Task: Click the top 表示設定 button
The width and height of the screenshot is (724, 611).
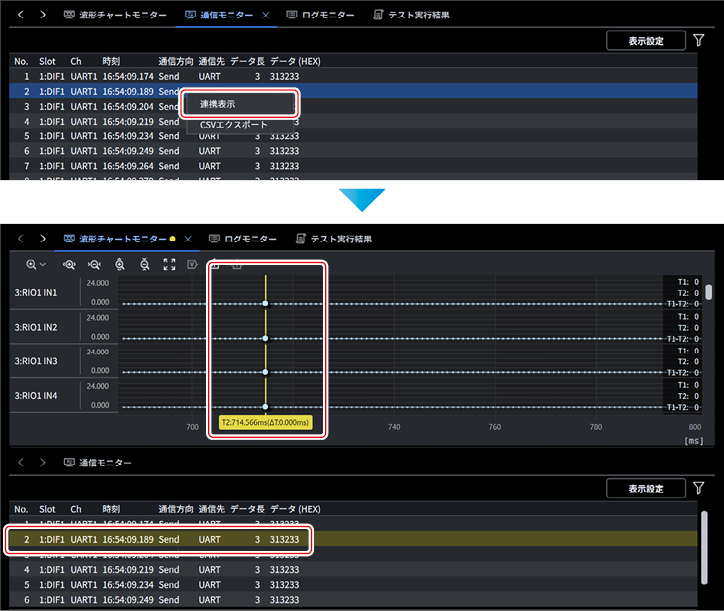Action: point(646,41)
